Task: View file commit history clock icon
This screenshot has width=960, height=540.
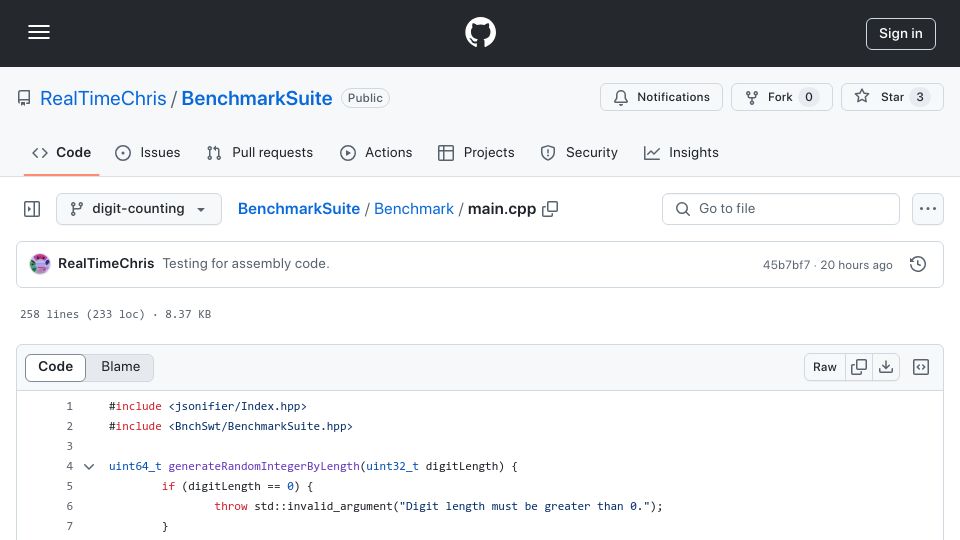Action: 918,264
